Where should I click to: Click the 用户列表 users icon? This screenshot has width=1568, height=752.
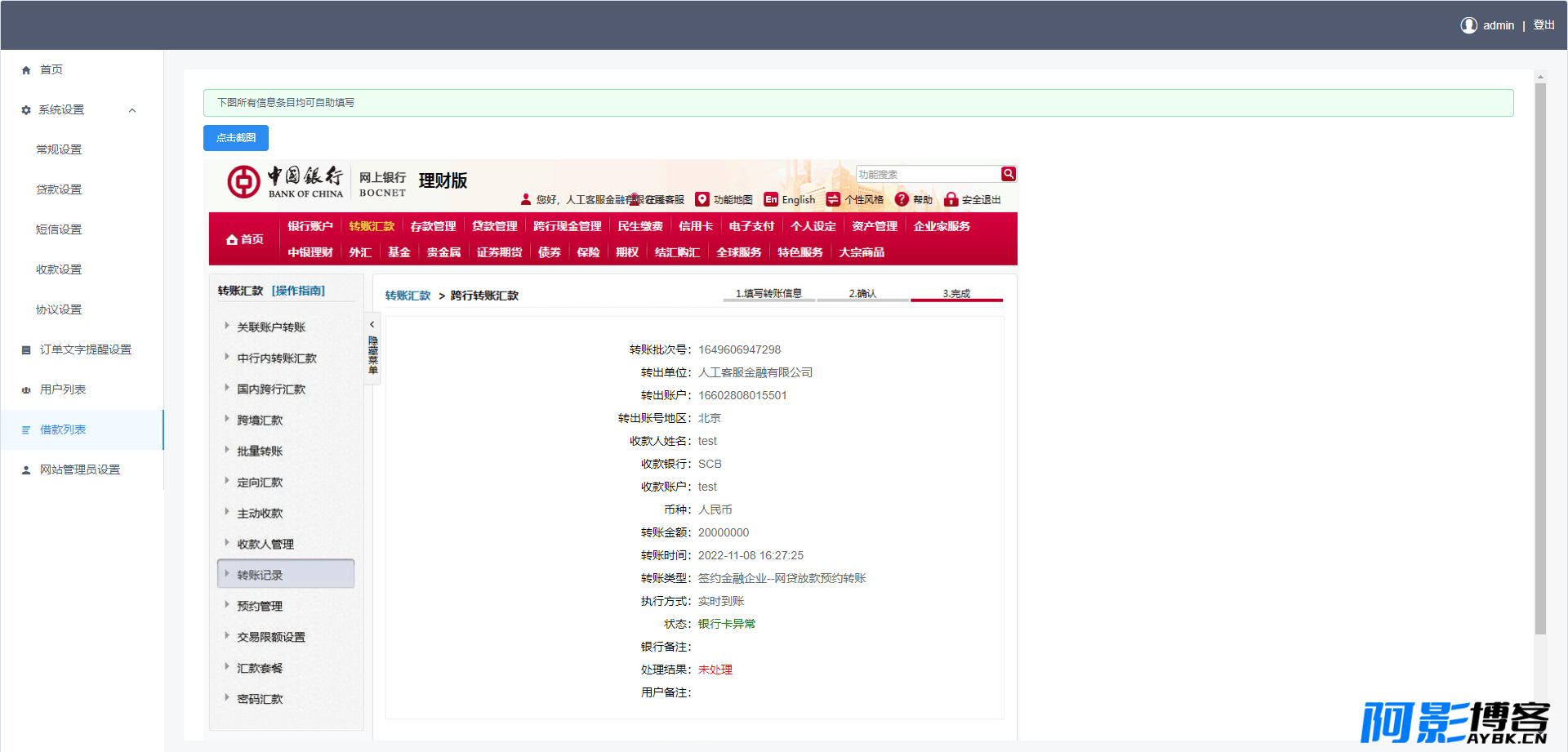[26, 390]
